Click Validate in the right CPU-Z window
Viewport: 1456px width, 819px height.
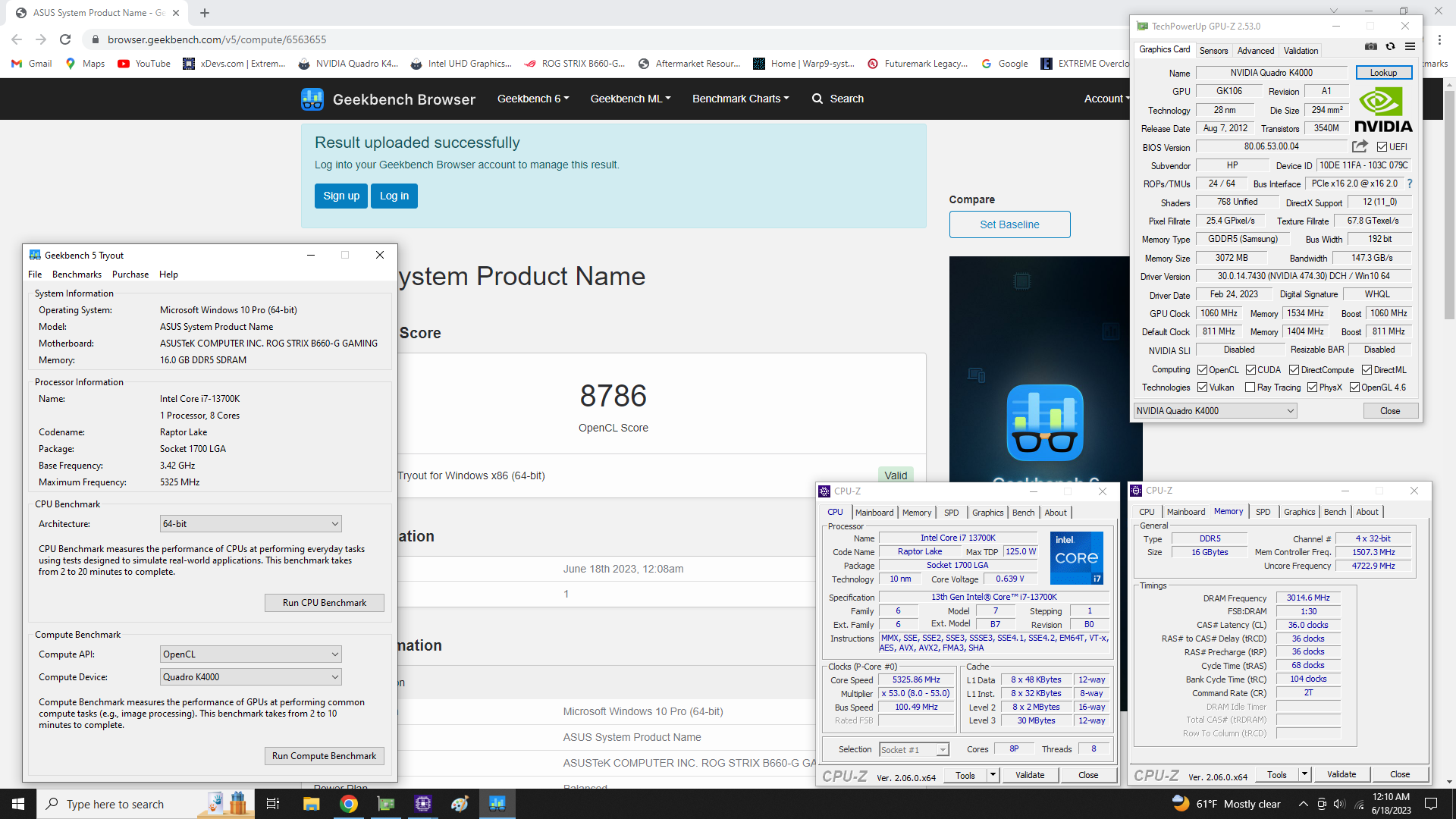pyautogui.click(x=1341, y=774)
